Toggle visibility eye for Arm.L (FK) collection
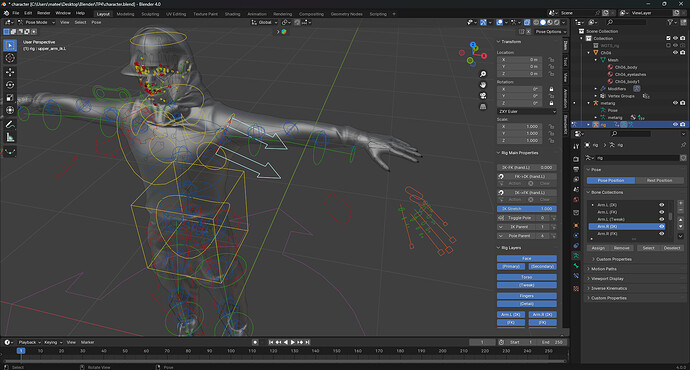The height and width of the screenshot is (370, 690). [661, 212]
